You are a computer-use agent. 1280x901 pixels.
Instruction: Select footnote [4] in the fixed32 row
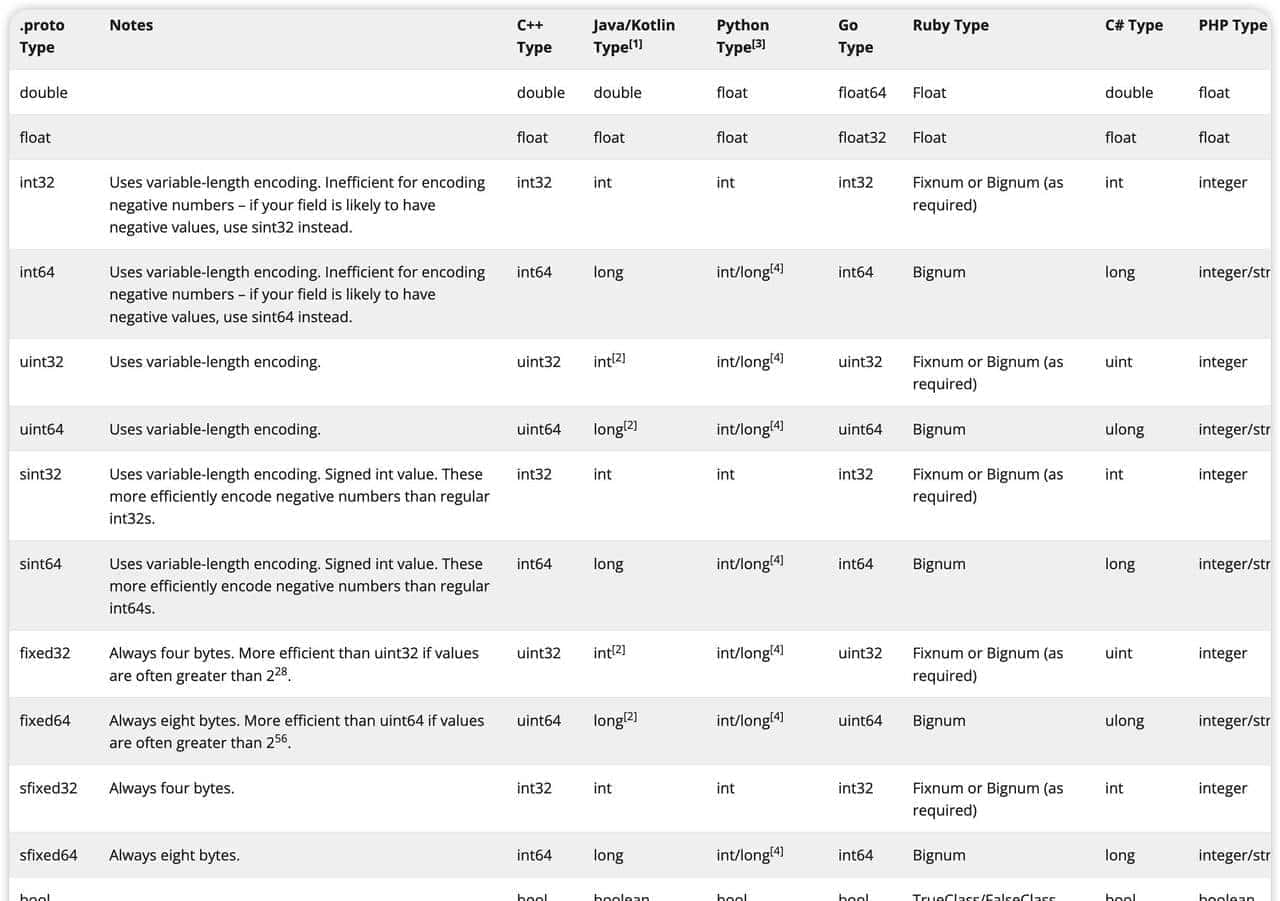(x=777, y=649)
